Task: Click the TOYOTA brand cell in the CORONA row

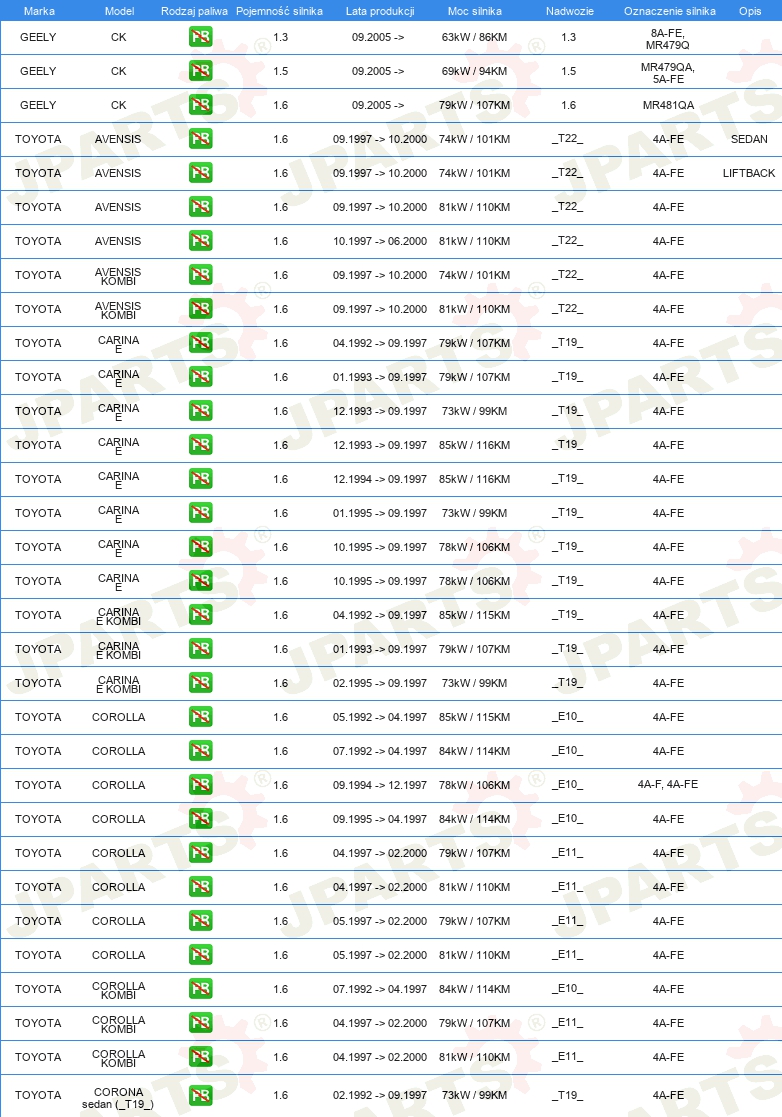Action: pos(38,1096)
